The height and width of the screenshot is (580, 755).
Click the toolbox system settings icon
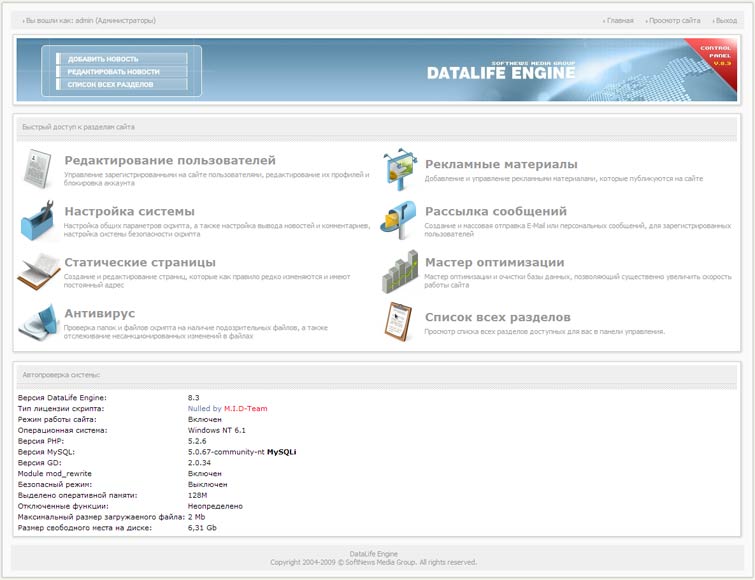point(37,220)
